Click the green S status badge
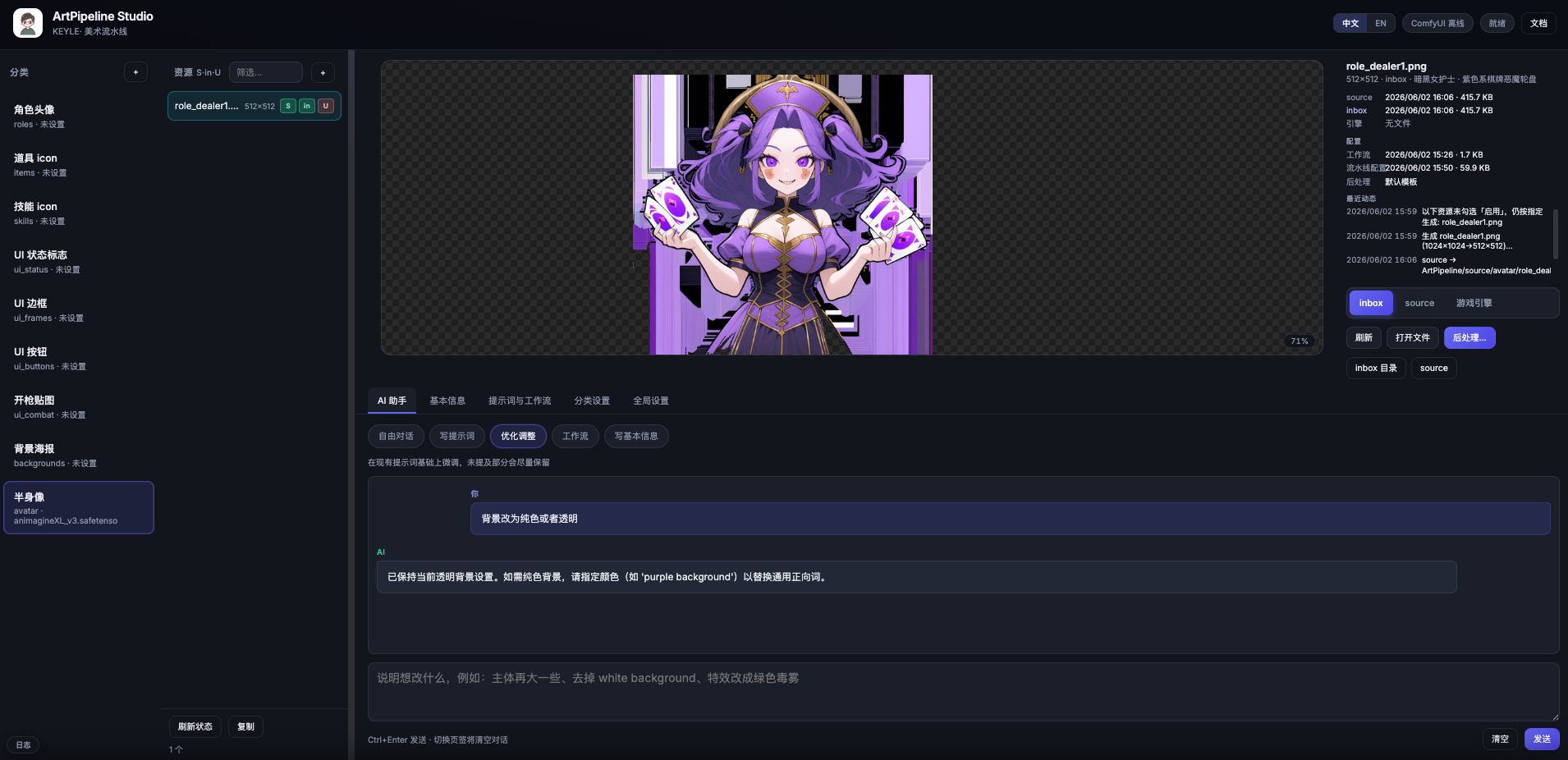Screen dimensions: 1568x760 (288, 106)
